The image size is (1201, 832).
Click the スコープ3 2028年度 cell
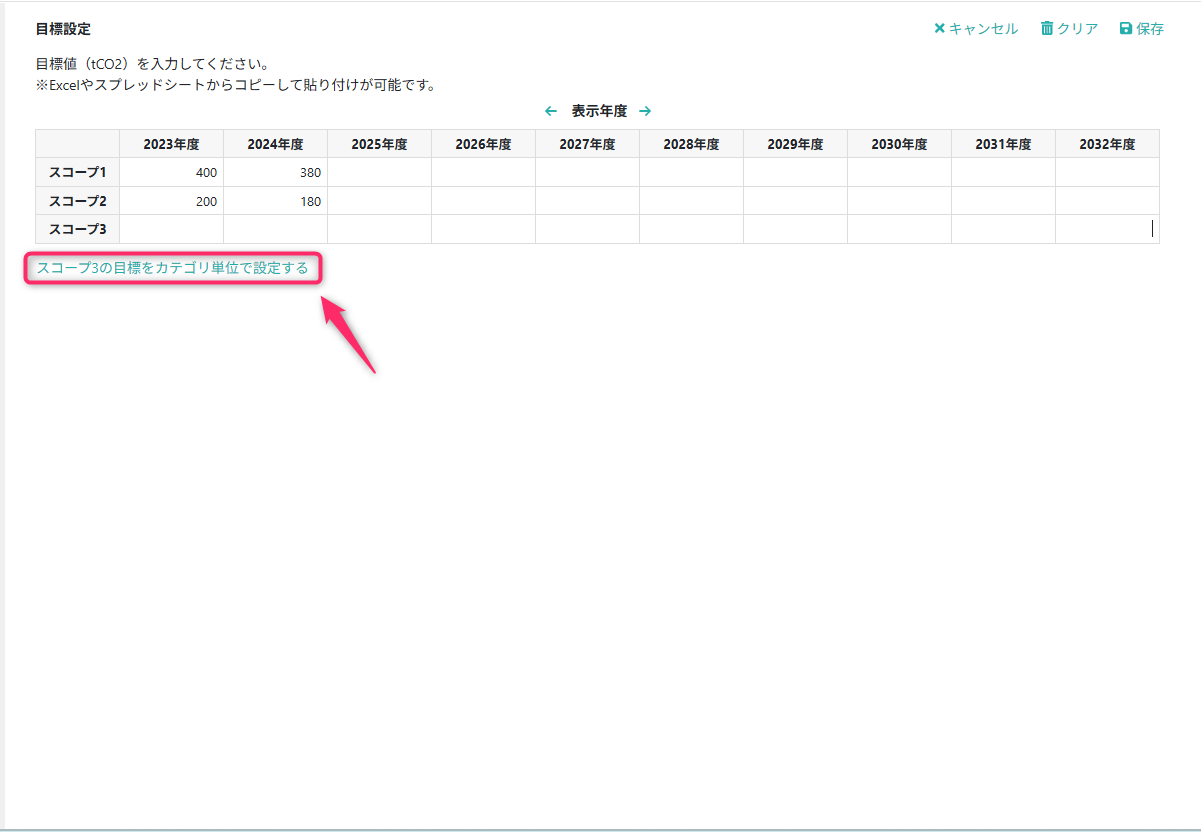coord(691,229)
